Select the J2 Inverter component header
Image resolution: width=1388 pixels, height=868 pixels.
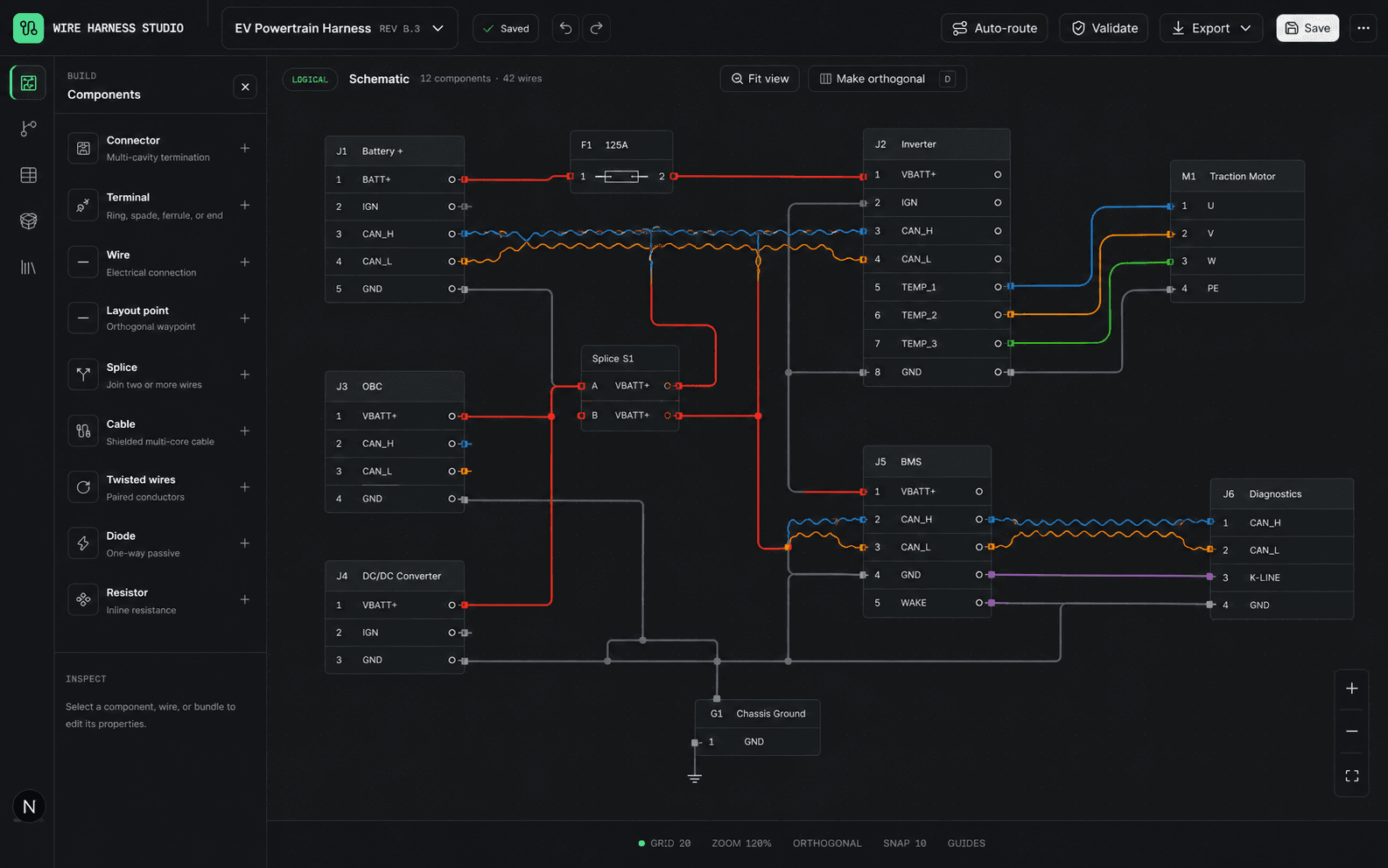click(936, 144)
